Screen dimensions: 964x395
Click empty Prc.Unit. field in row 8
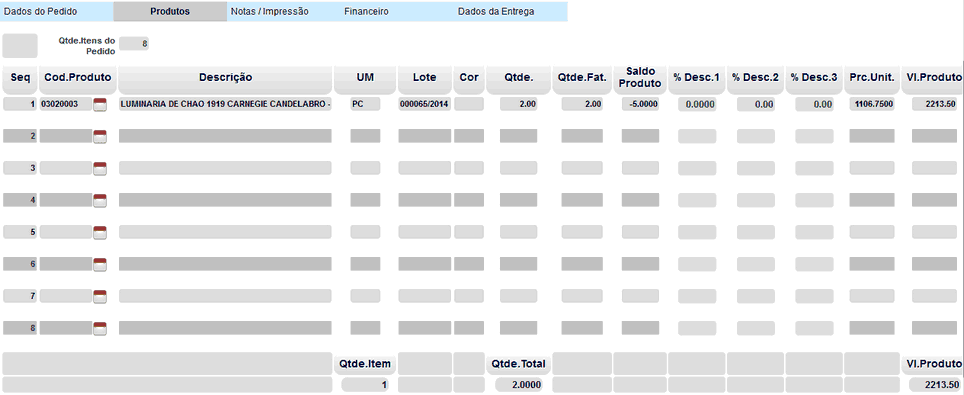pos(872,328)
